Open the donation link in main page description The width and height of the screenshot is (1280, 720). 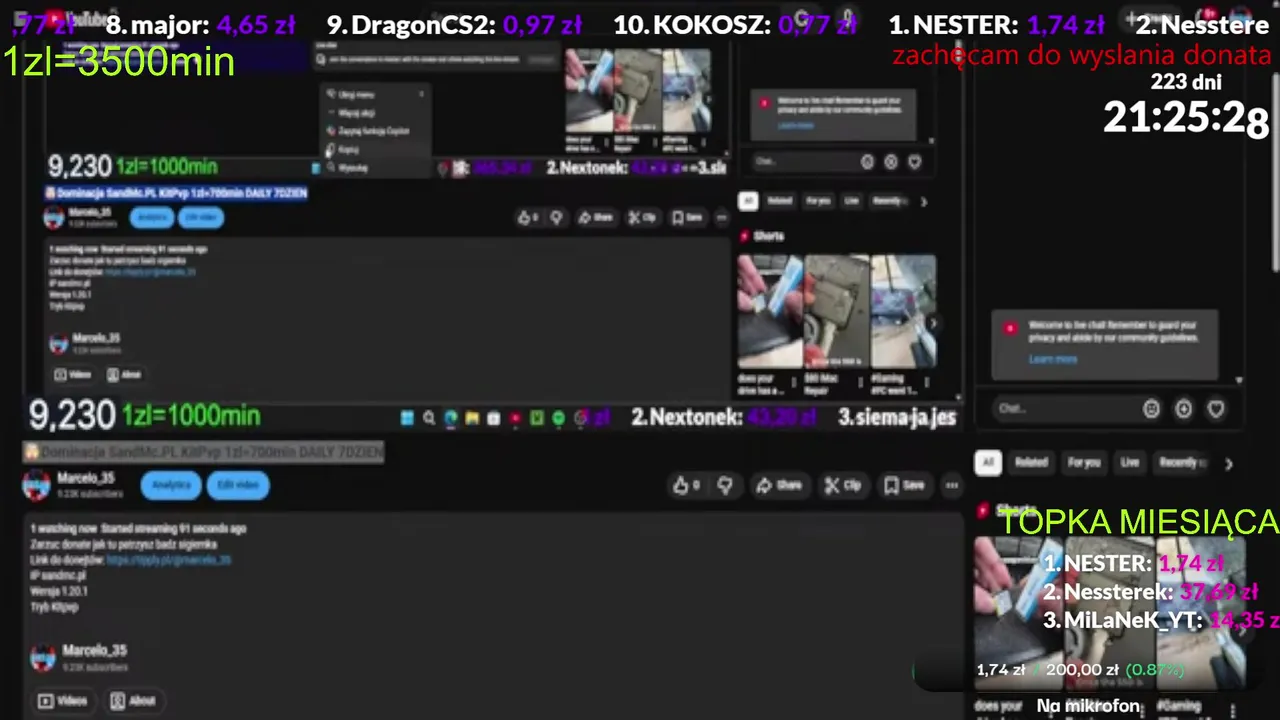(x=169, y=560)
